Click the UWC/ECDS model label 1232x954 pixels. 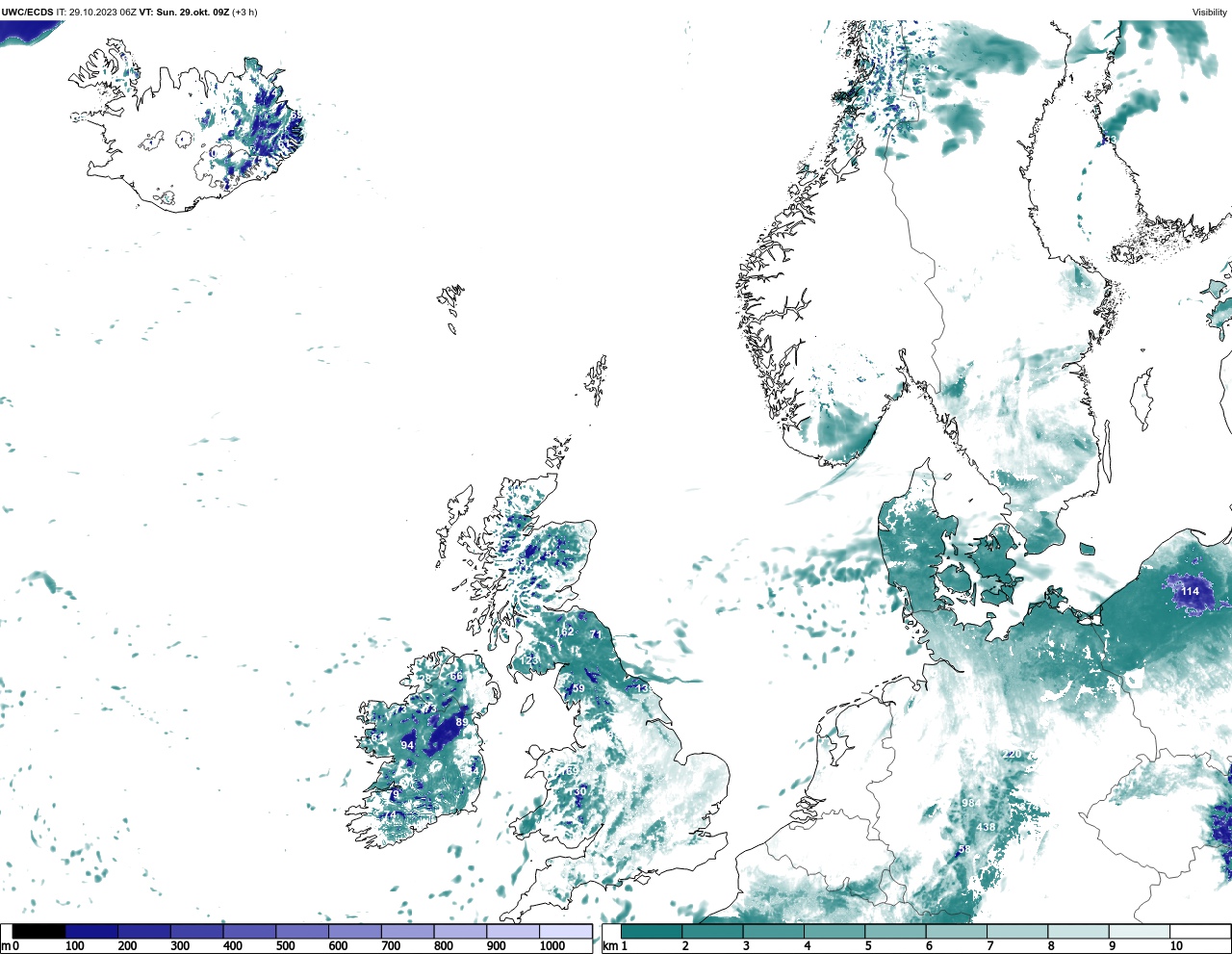[27, 13]
